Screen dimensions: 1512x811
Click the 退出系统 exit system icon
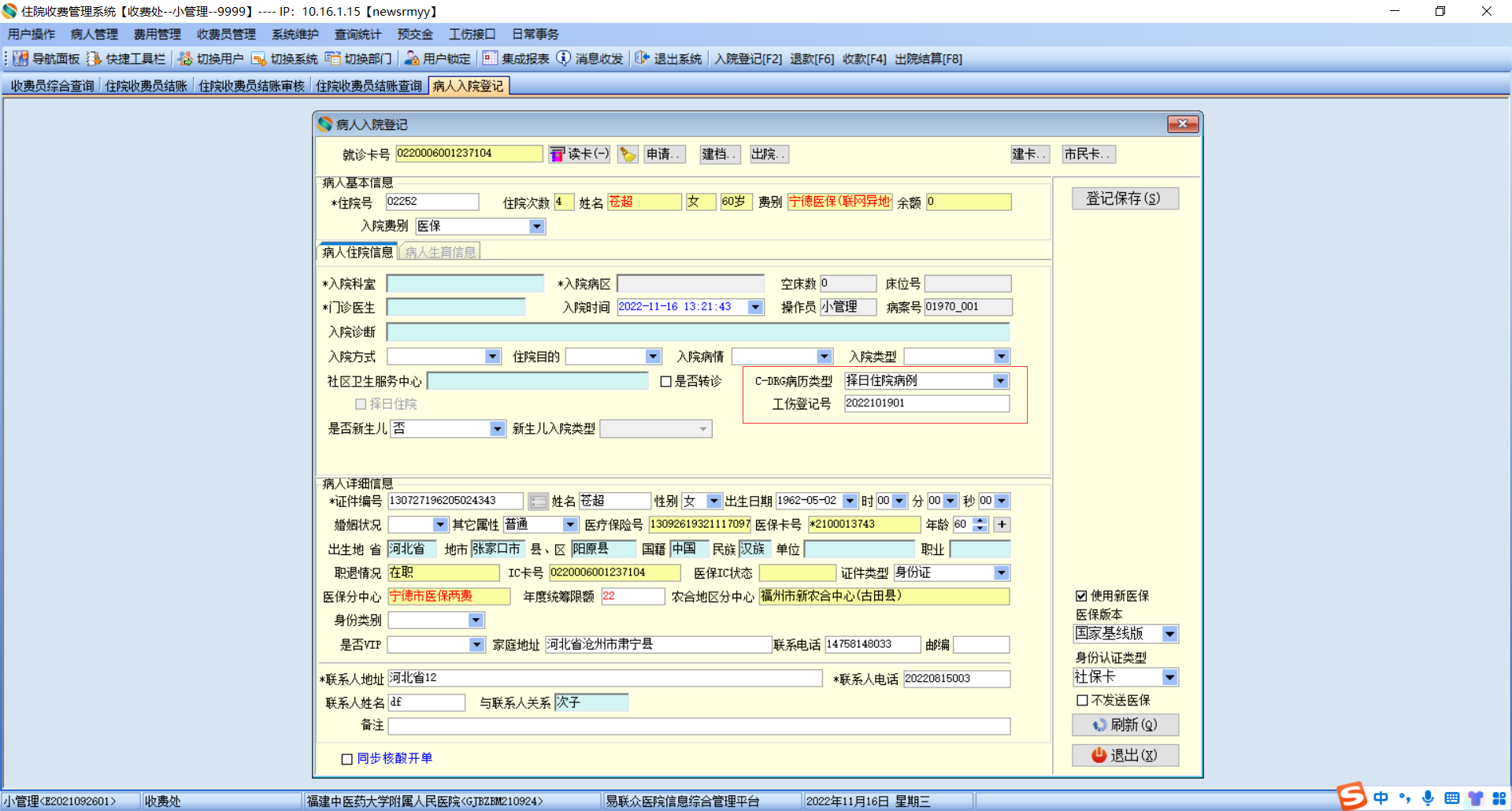[642, 59]
